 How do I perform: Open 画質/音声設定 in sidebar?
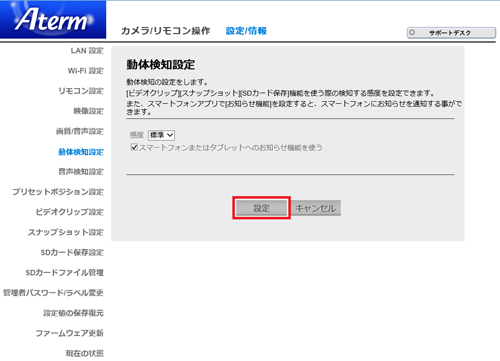click(80, 131)
